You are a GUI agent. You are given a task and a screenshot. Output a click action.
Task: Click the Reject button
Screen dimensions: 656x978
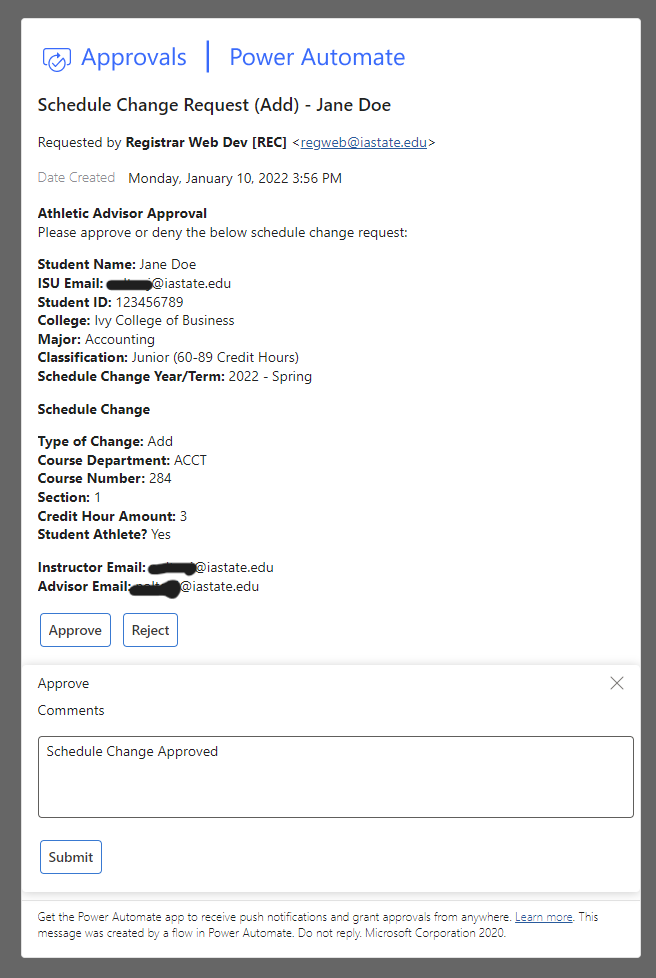tap(150, 630)
